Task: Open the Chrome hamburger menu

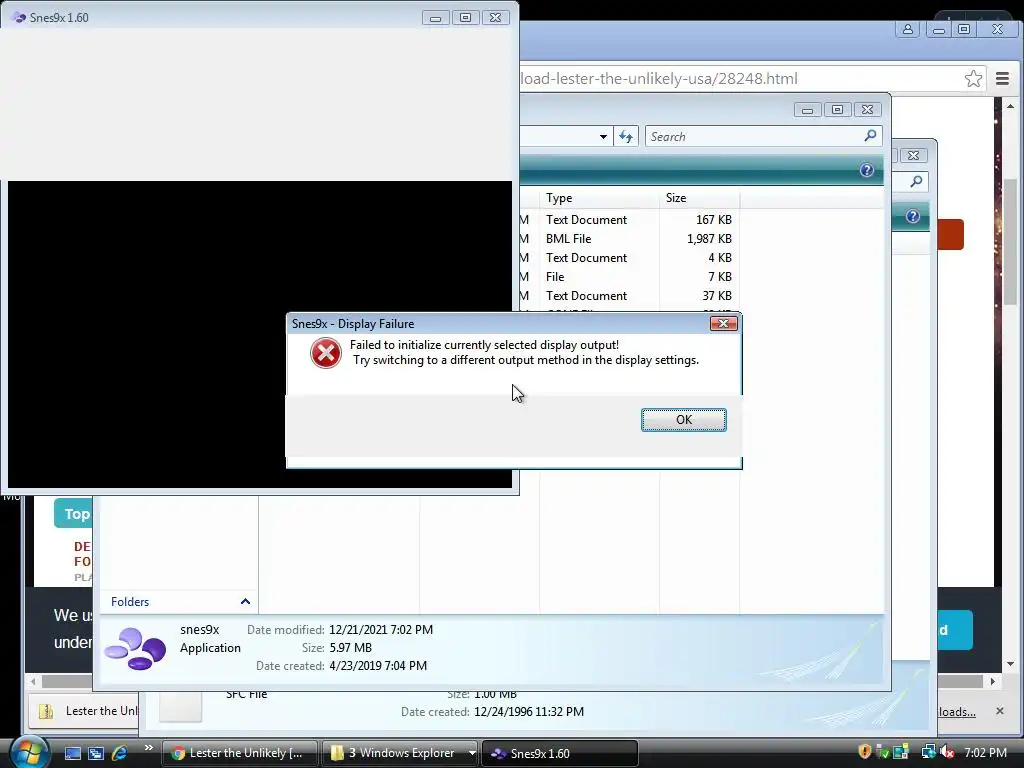Action: [1002, 78]
